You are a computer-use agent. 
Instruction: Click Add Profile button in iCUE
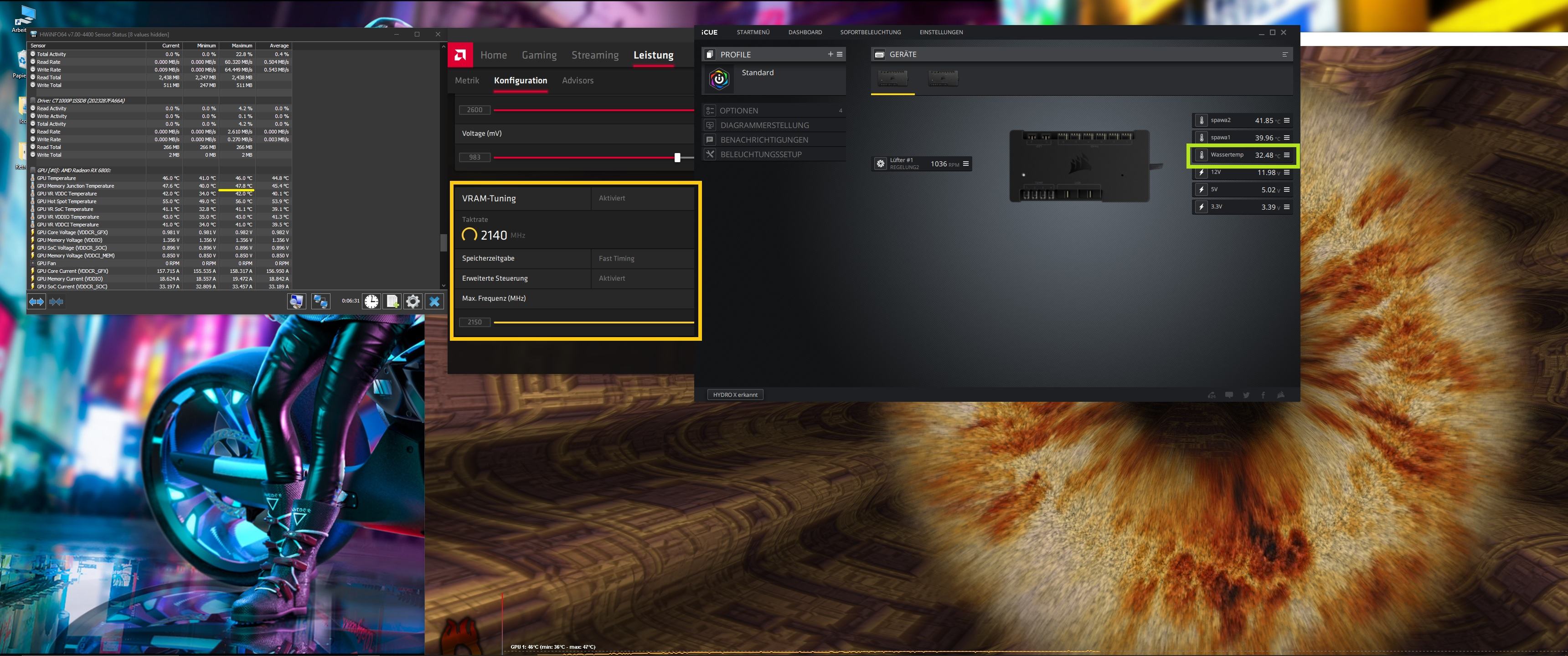click(x=833, y=54)
